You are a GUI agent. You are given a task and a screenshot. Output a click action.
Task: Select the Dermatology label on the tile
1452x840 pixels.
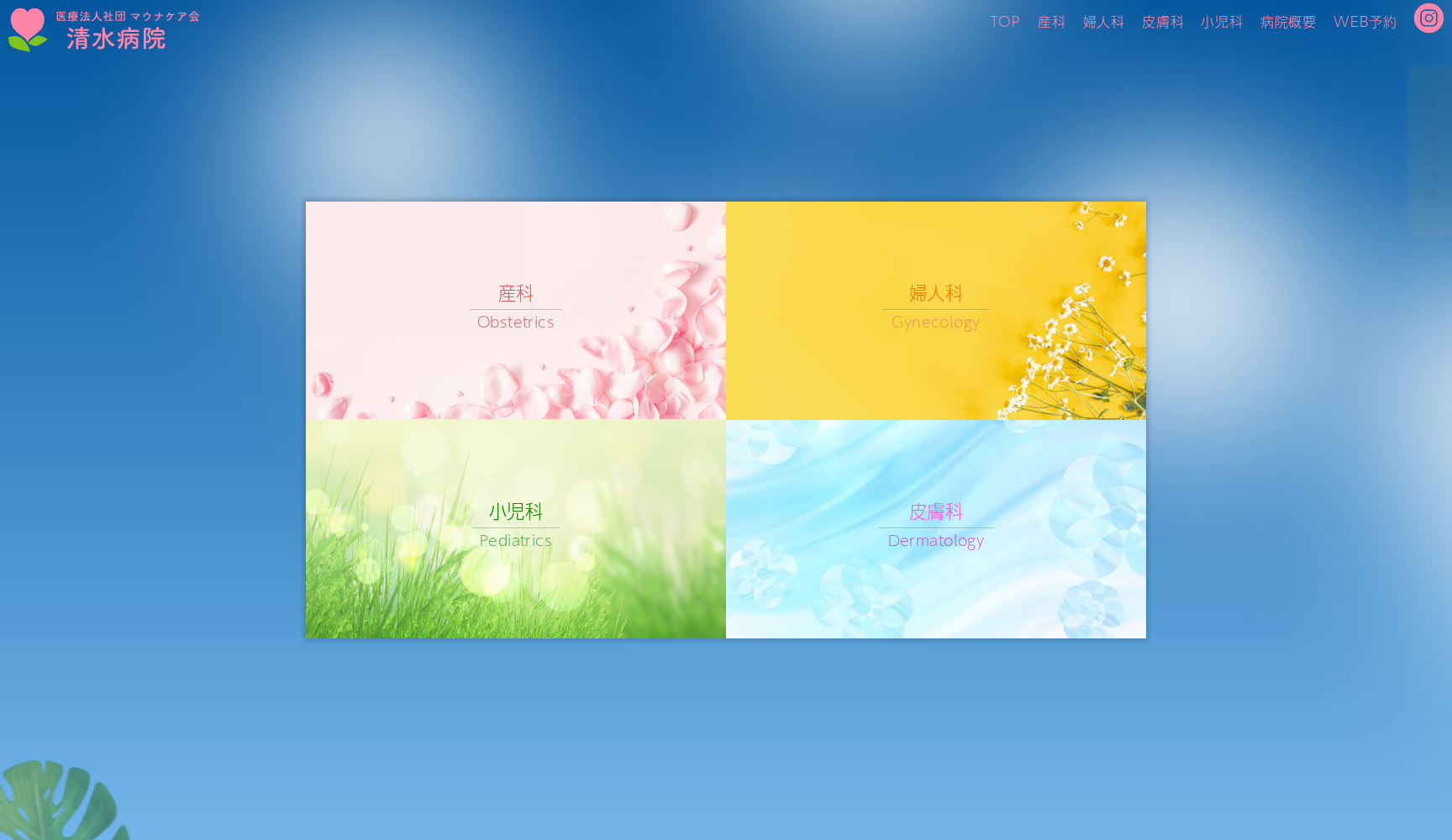coord(935,541)
